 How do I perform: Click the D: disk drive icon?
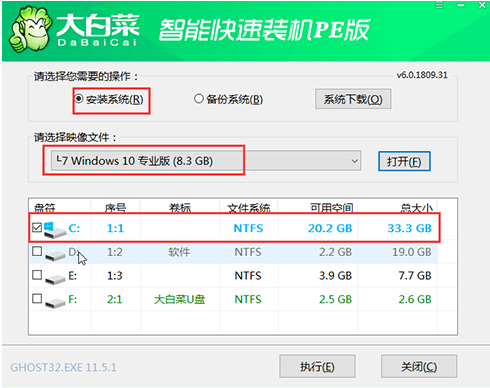click(x=55, y=255)
